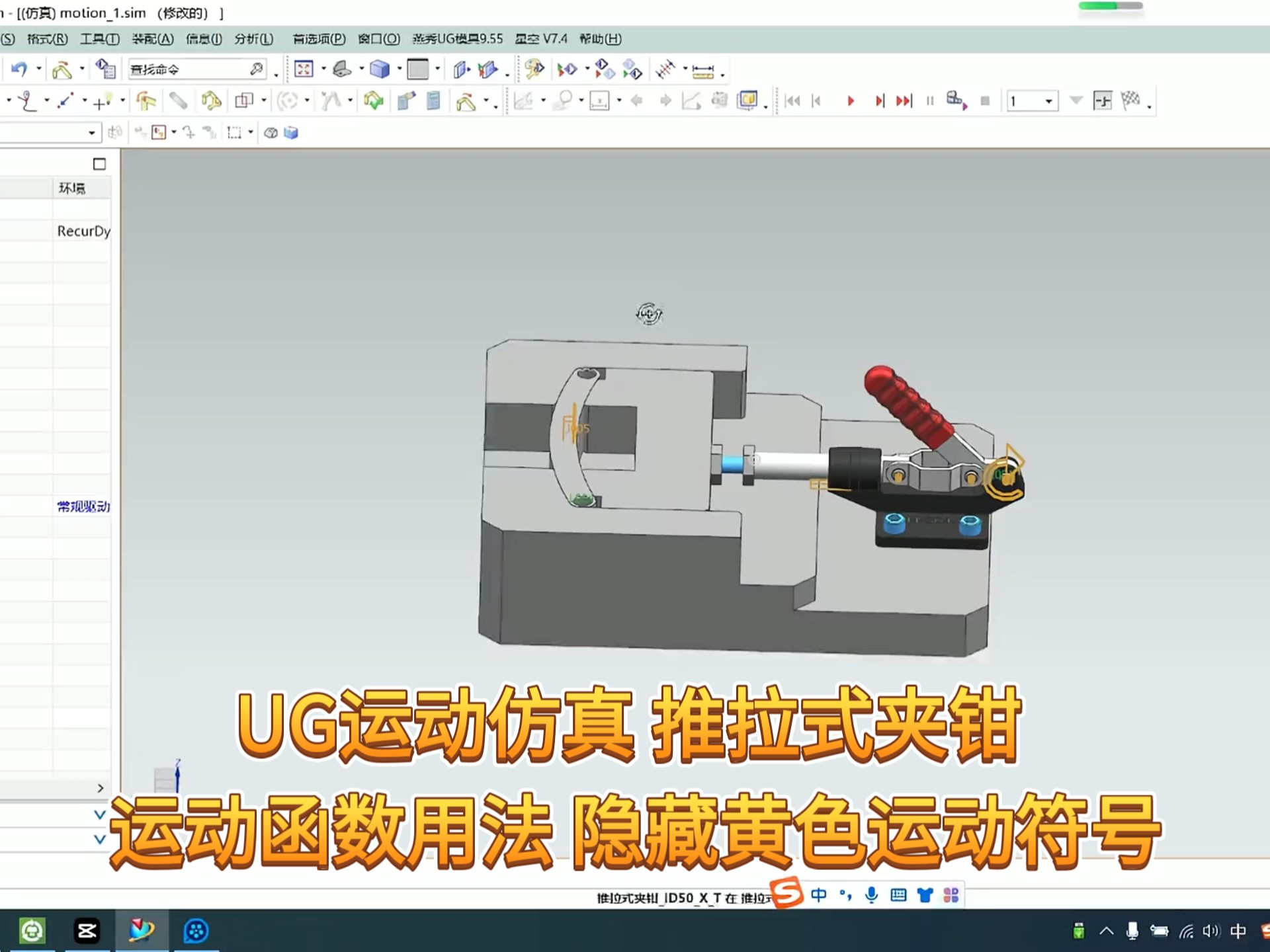Click the shaded display mode cube icon
The height and width of the screenshot is (952, 1270).
pos(382,69)
